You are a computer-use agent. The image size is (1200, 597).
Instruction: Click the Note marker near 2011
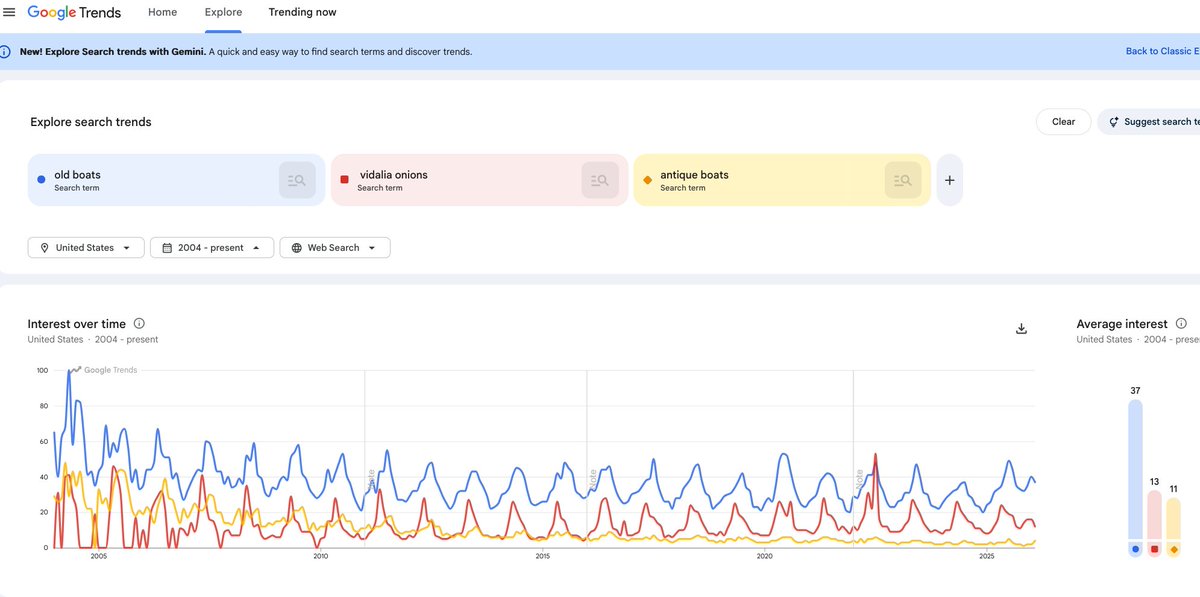pos(369,477)
